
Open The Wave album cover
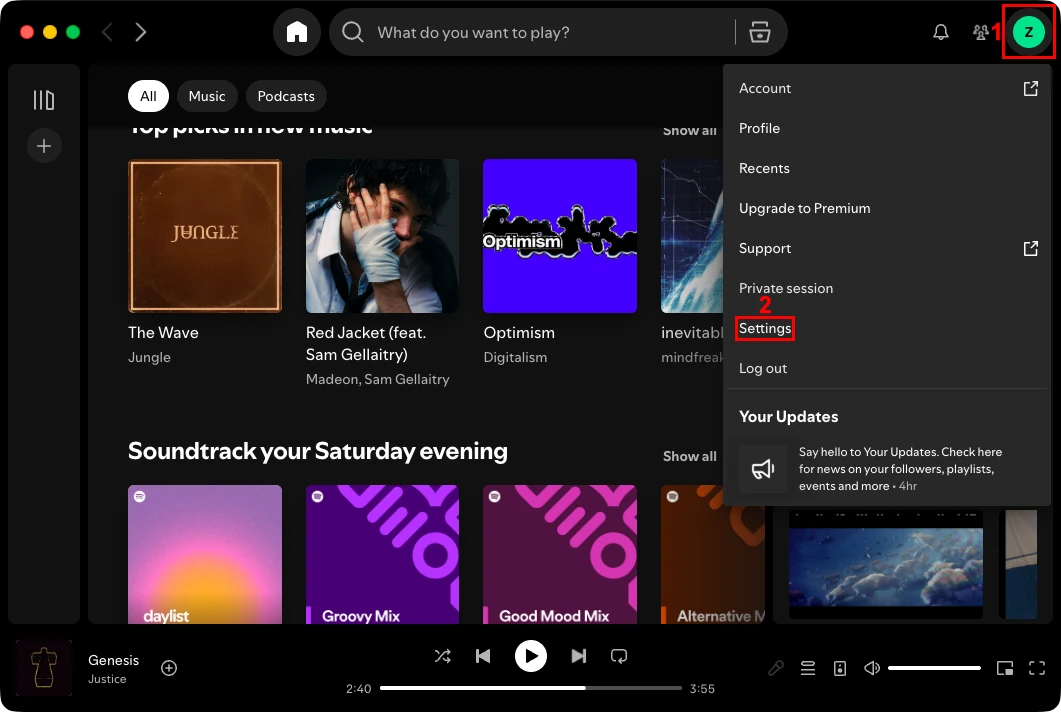pos(205,236)
